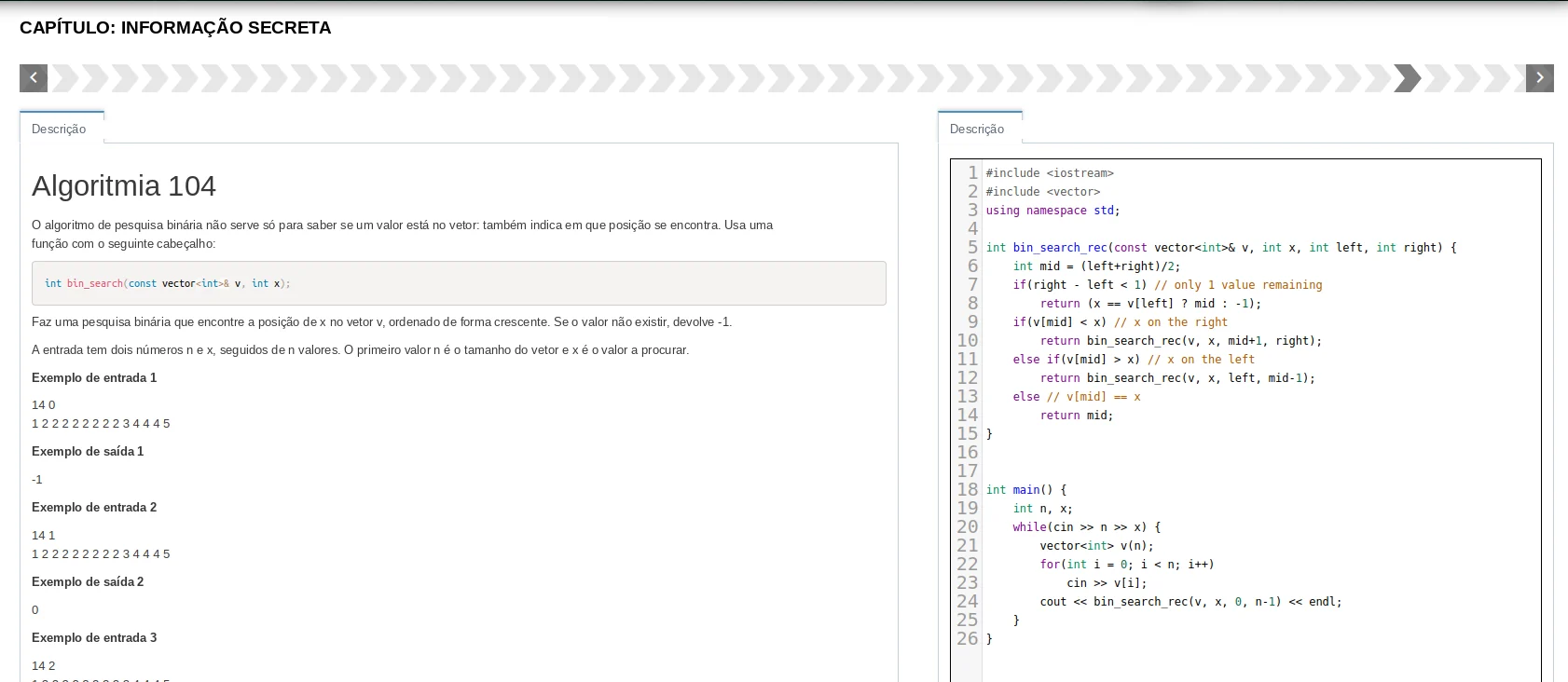1568x682 pixels.
Task: Click the "14 0" sample input line
Action: pos(44,405)
